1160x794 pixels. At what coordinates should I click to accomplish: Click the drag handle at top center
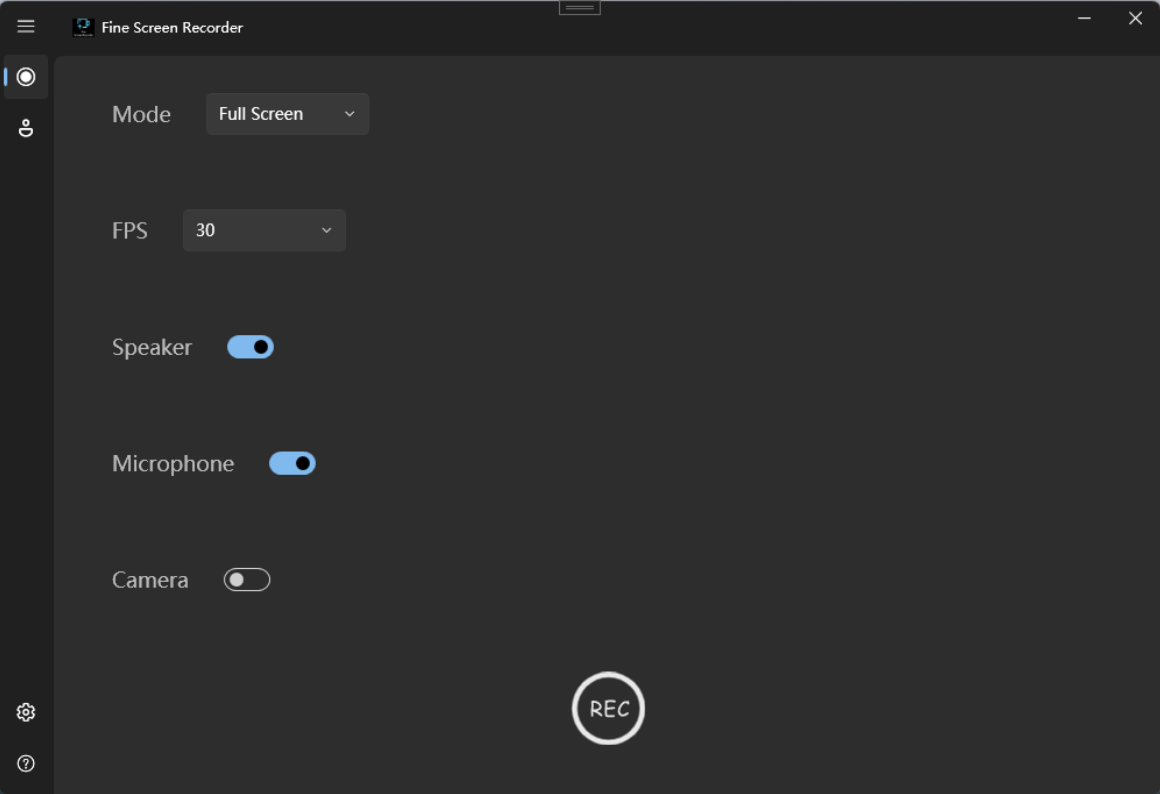click(579, 8)
